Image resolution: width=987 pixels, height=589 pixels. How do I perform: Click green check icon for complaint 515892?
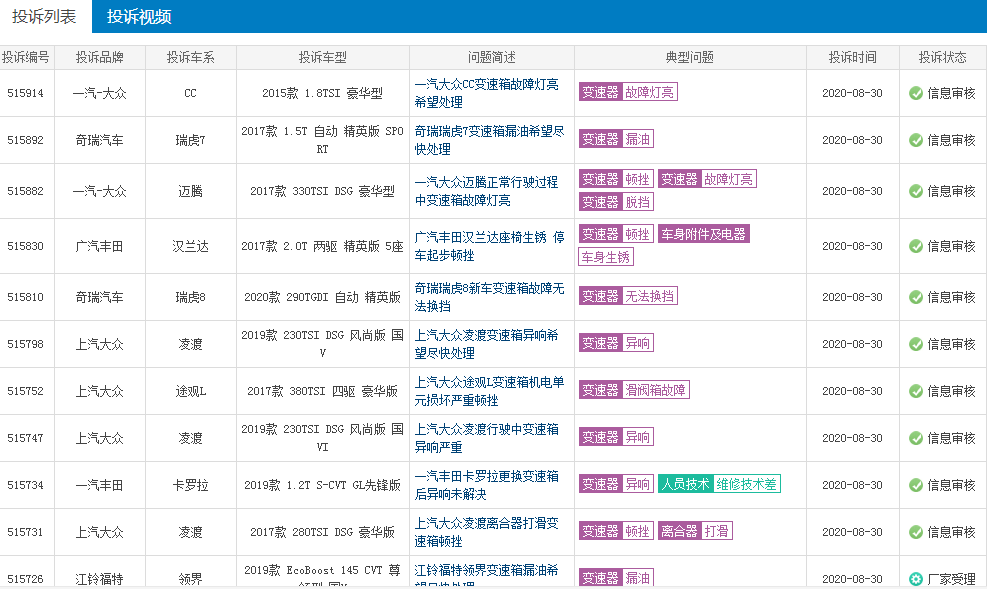tap(916, 140)
